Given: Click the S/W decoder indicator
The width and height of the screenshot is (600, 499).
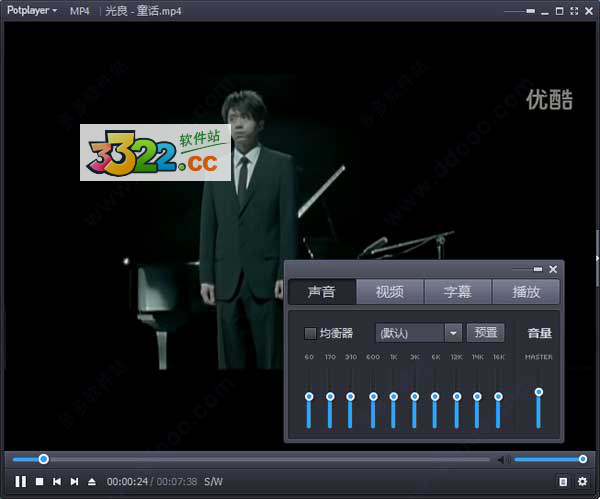Looking at the screenshot, I should click(213, 481).
